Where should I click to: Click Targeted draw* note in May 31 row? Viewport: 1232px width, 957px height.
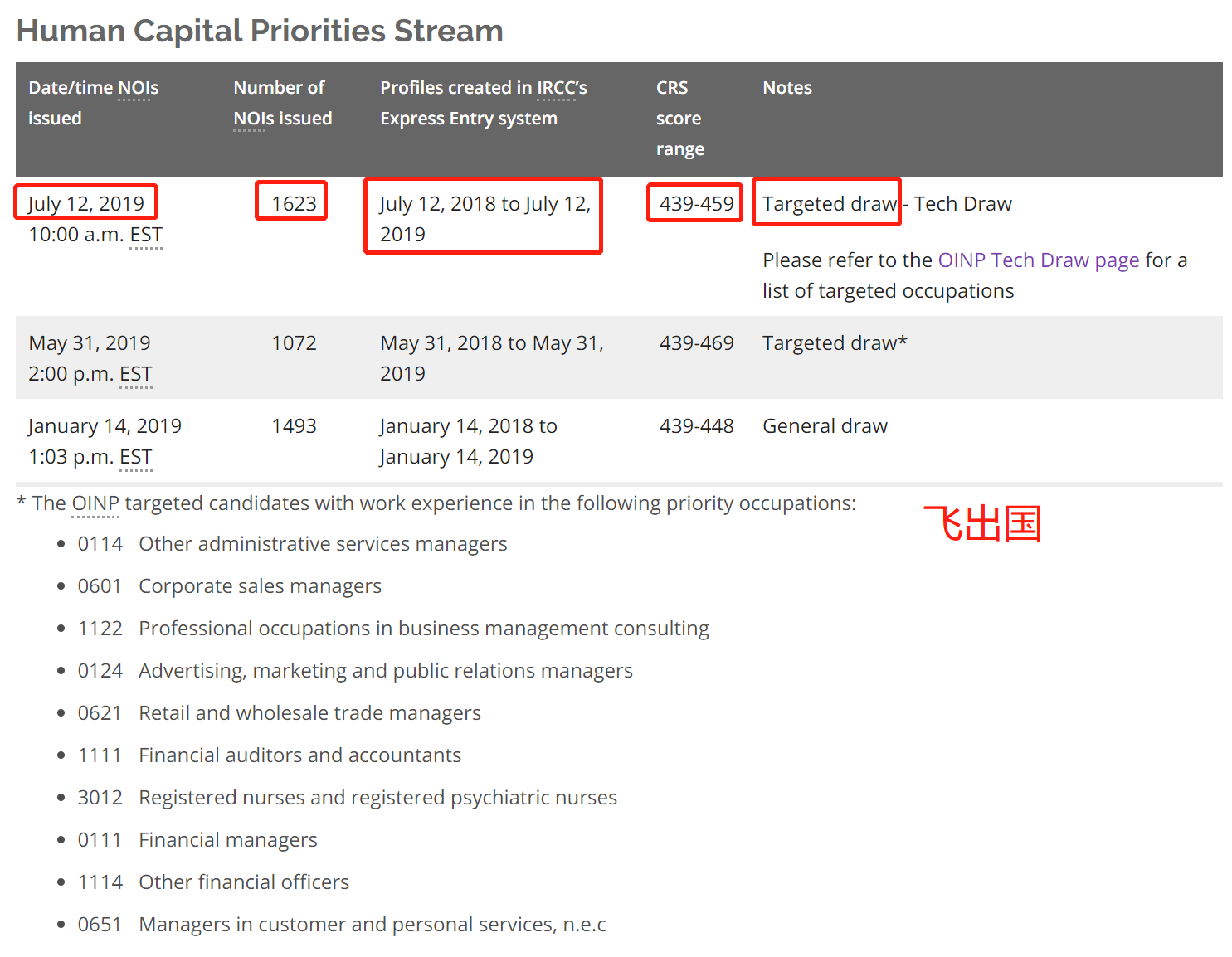834,343
